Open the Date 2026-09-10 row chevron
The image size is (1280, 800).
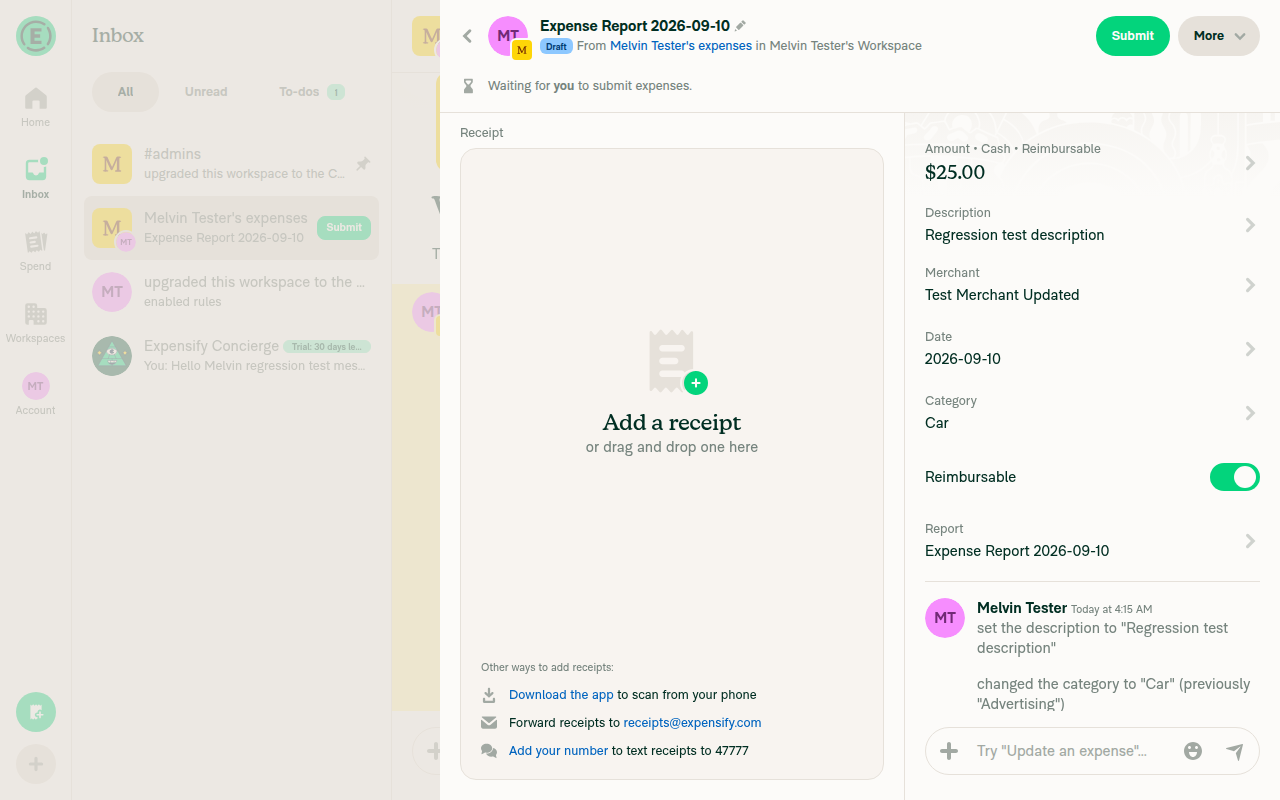1250,349
